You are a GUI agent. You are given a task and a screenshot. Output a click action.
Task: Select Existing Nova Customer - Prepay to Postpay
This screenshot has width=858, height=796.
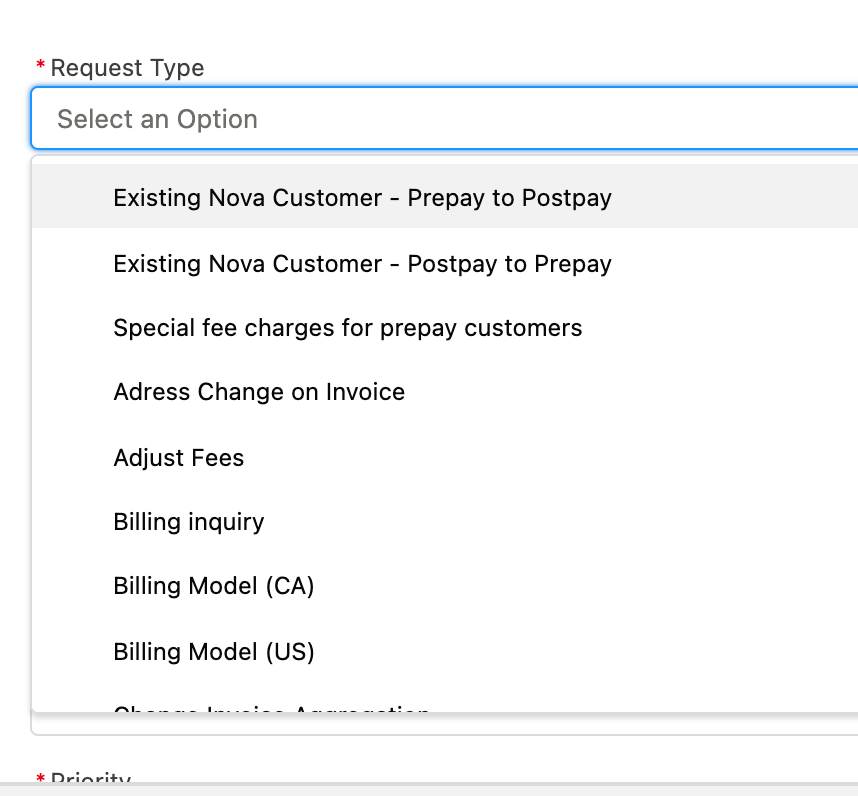(444, 196)
